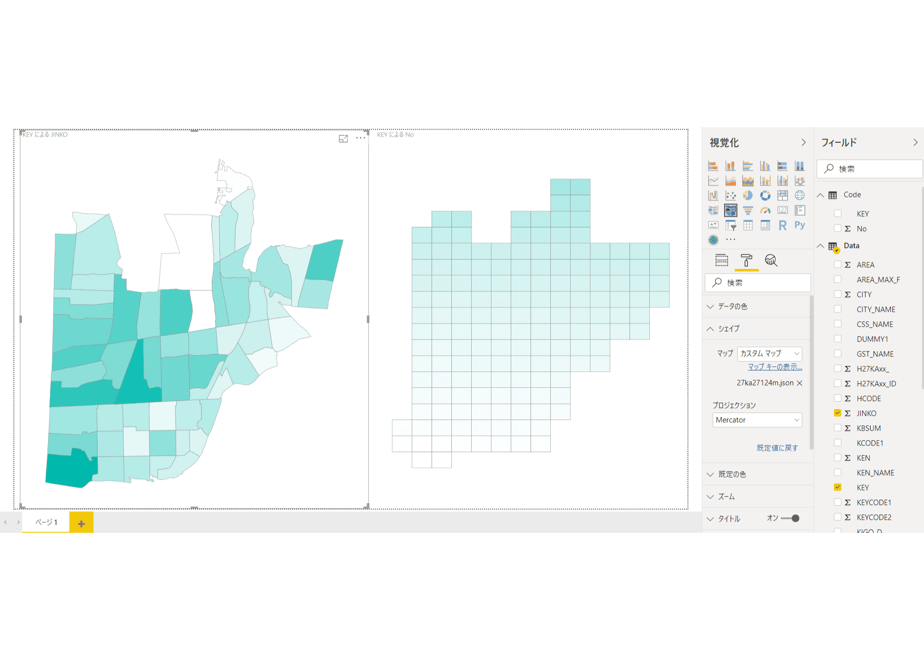Select the waterfall chart visual

coord(713,196)
